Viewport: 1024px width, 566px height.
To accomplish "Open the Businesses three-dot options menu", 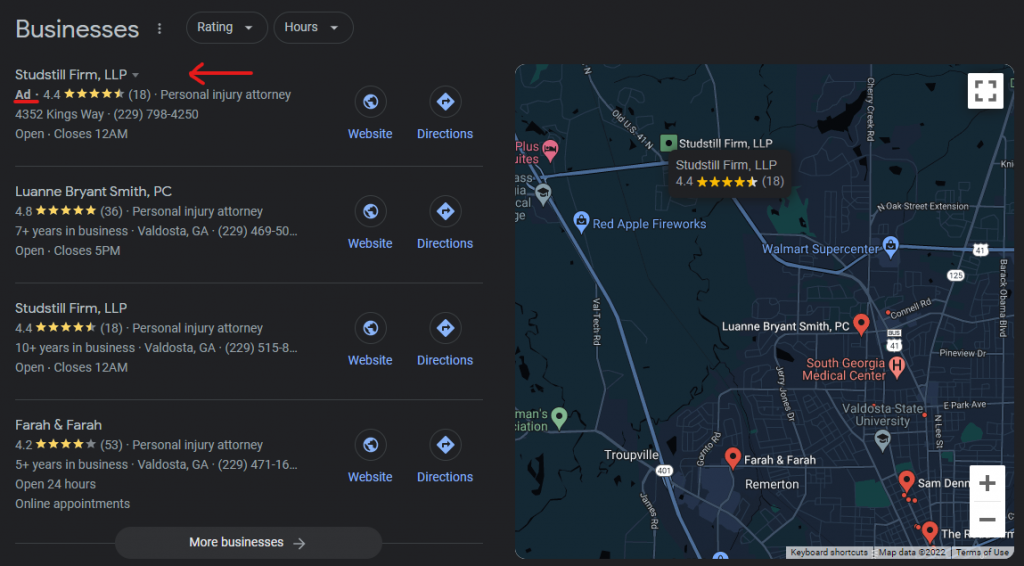I will (159, 28).
